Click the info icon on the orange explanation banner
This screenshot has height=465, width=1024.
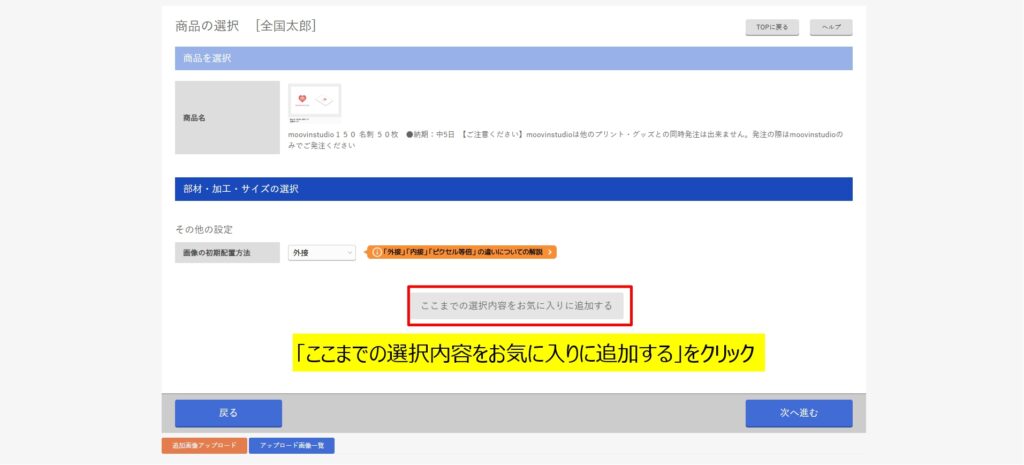[376, 253]
